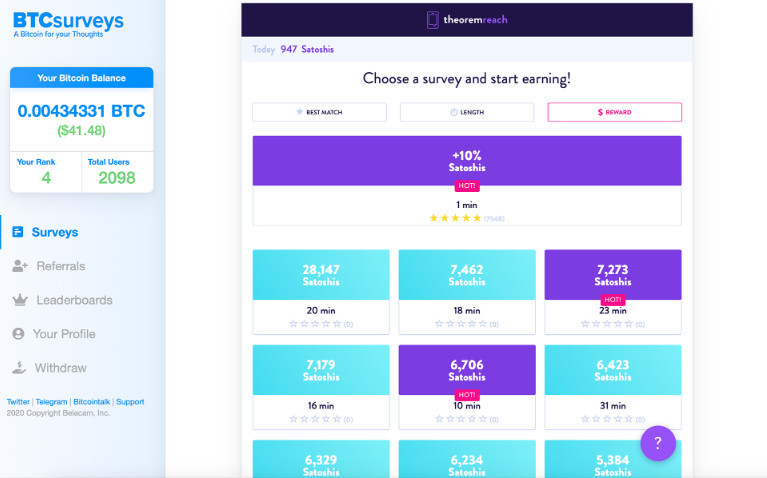Open the purple question mark help bubble

[658, 443]
